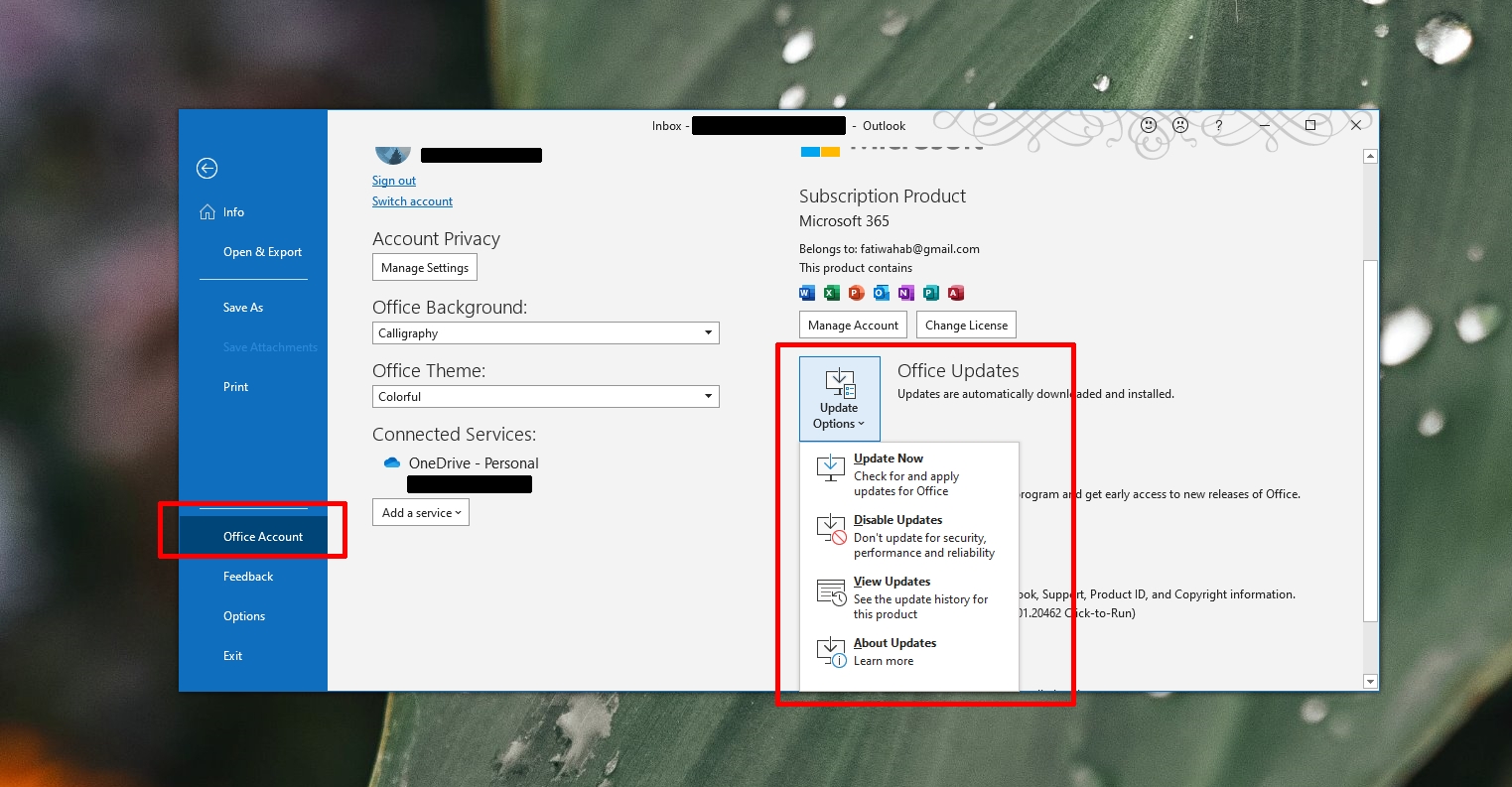Open Help using the question mark icon
Viewport: 1512px width, 787px height.
(x=1218, y=125)
